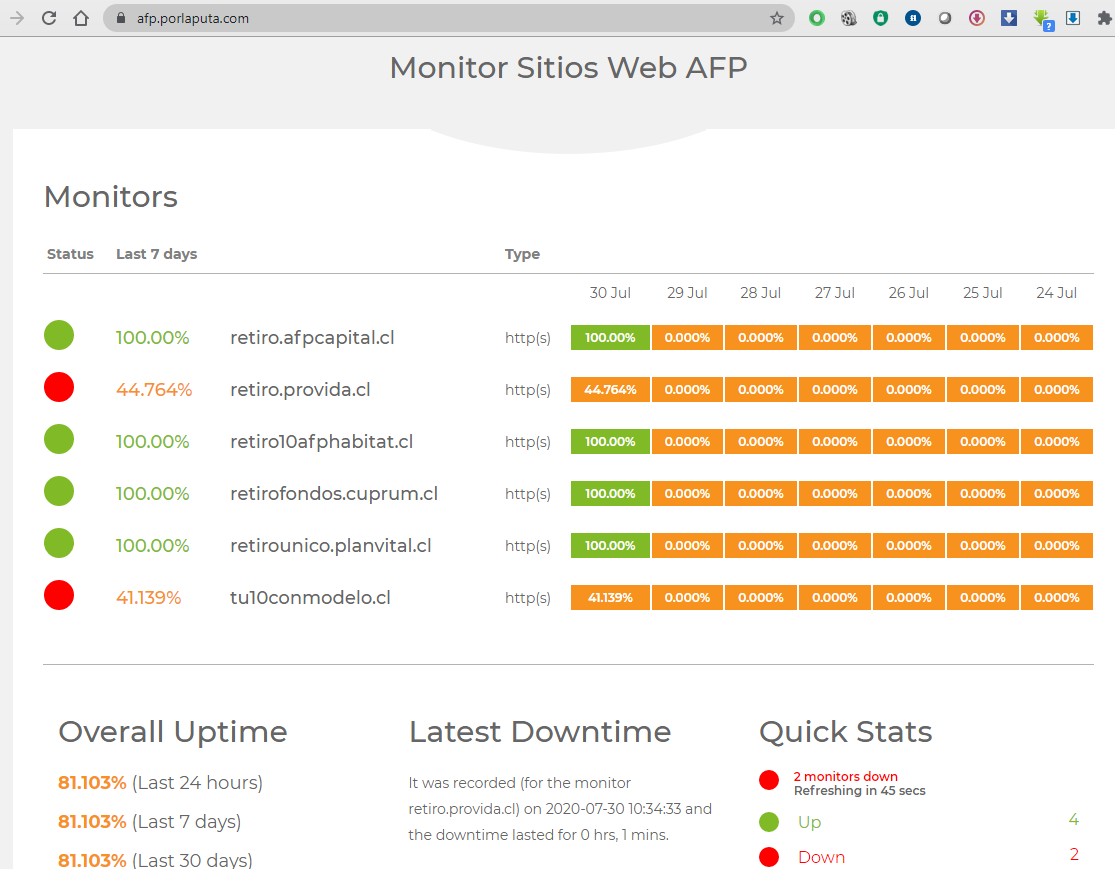Click the 'Last 7 days' column header

point(156,254)
